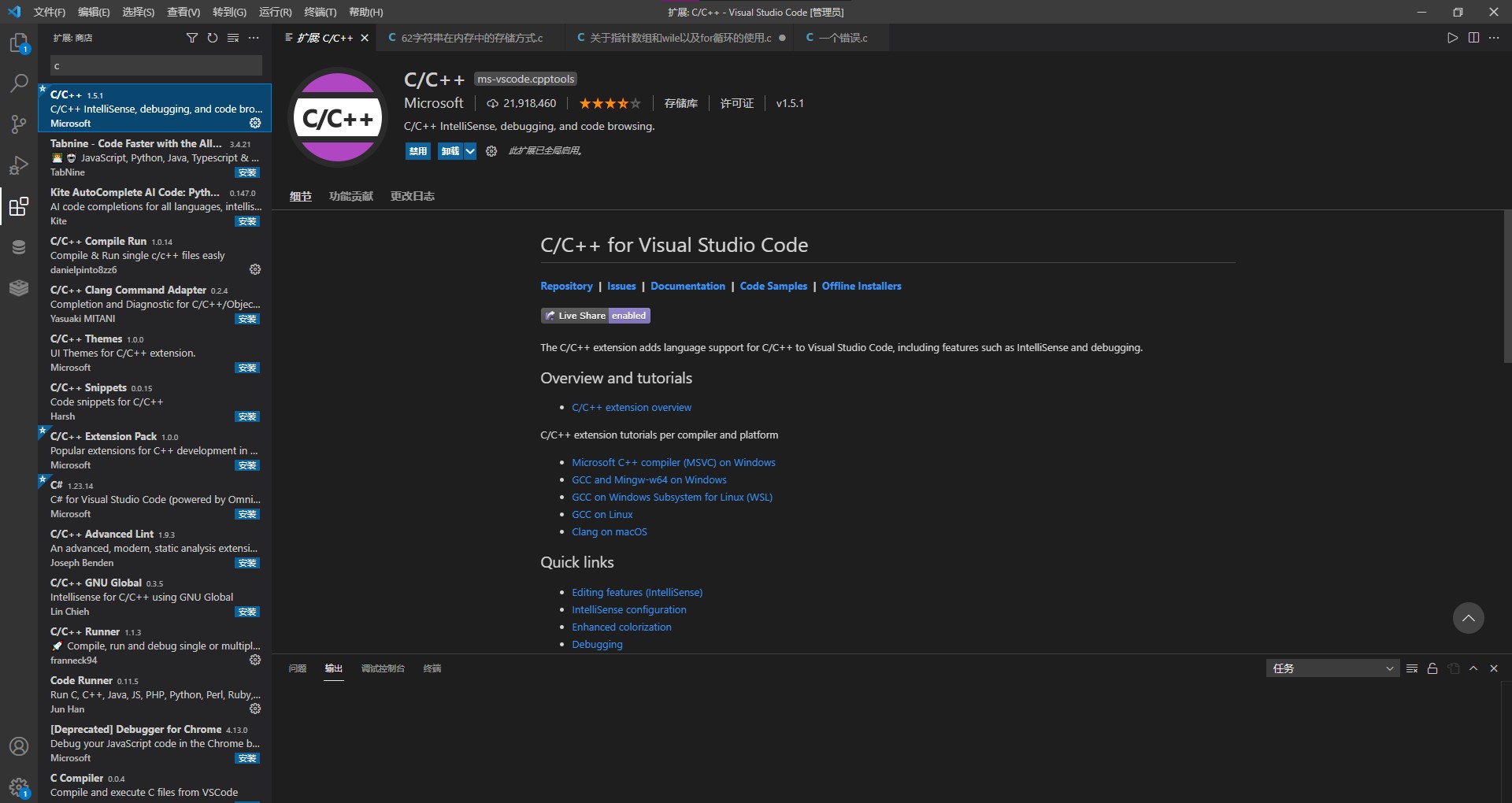Install the C/C++ Snippets extension

[x=247, y=416]
